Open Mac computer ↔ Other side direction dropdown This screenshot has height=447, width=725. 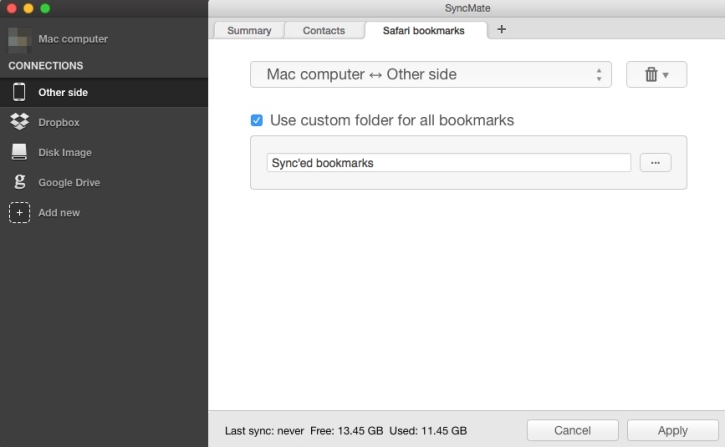point(430,74)
